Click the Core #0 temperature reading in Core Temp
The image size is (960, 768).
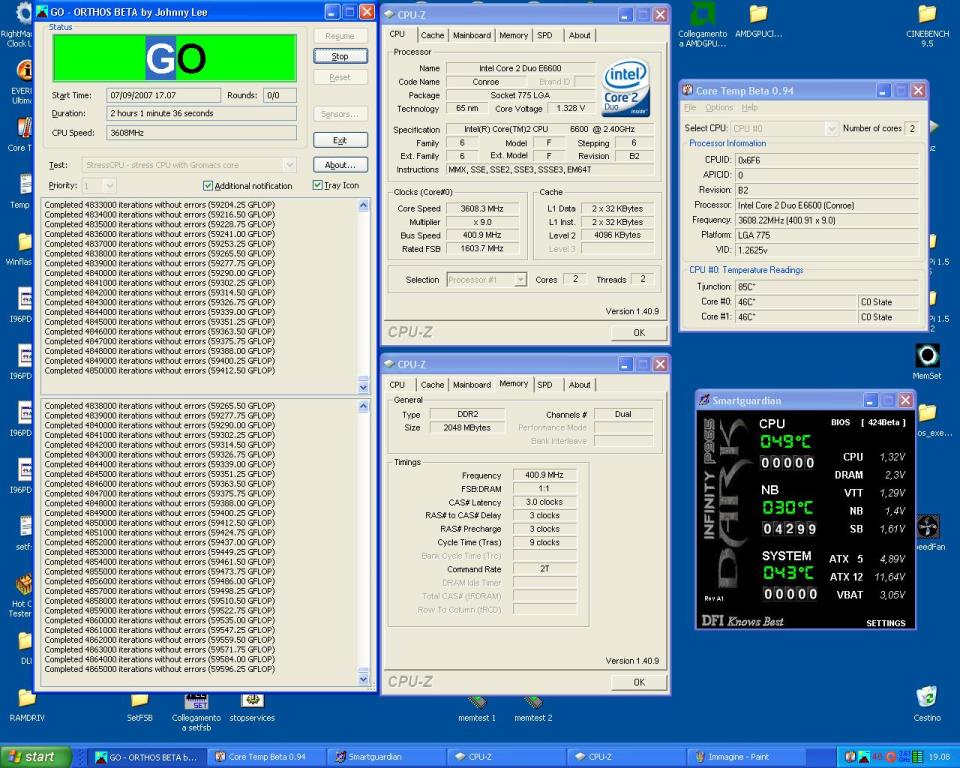(795, 302)
